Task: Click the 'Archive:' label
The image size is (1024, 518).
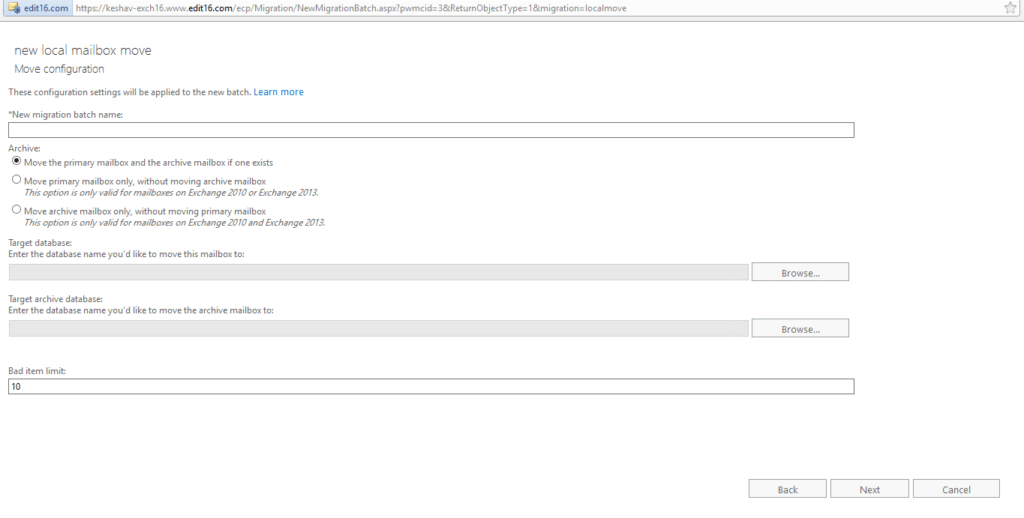Action: click(x=24, y=148)
